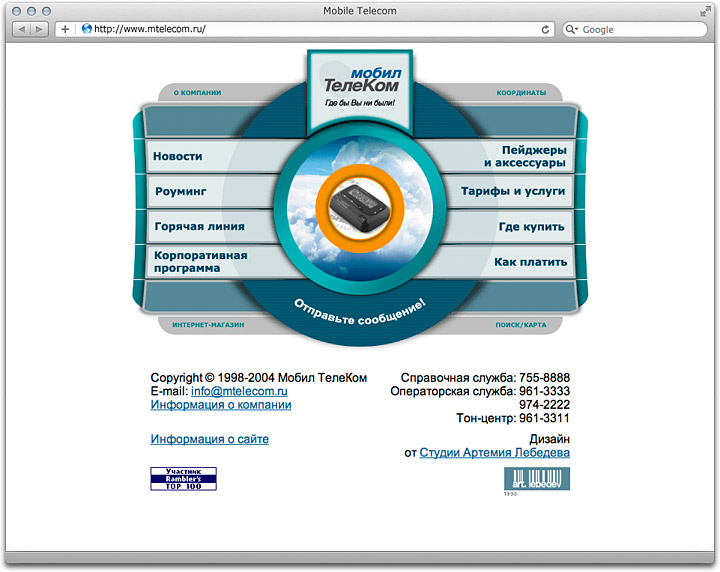Click the URL address bar field

pyautogui.click(x=310, y=30)
